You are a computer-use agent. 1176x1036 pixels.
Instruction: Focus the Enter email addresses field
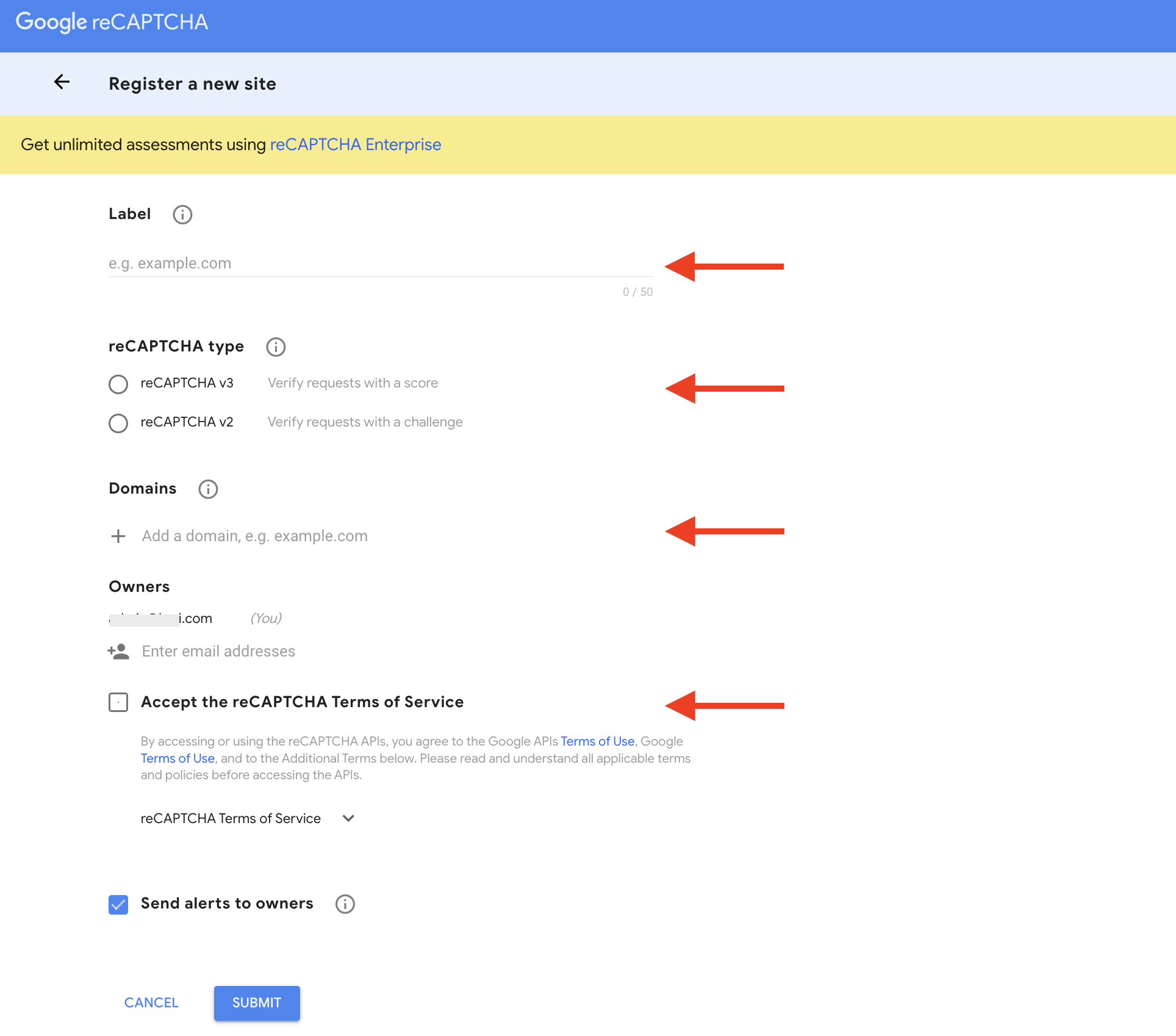point(396,652)
